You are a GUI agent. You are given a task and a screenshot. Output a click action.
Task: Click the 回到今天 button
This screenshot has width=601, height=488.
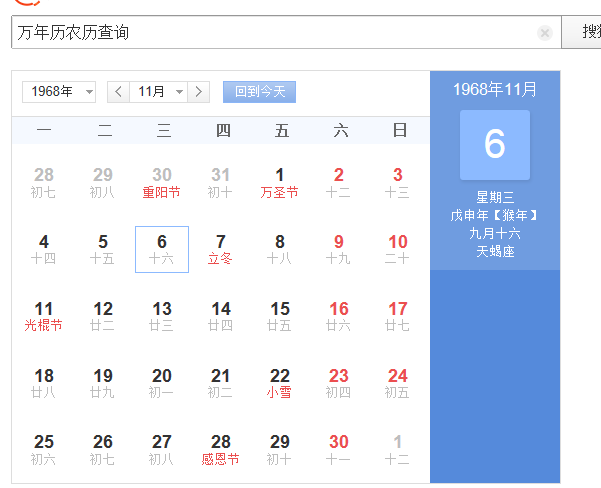pos(259,92)
